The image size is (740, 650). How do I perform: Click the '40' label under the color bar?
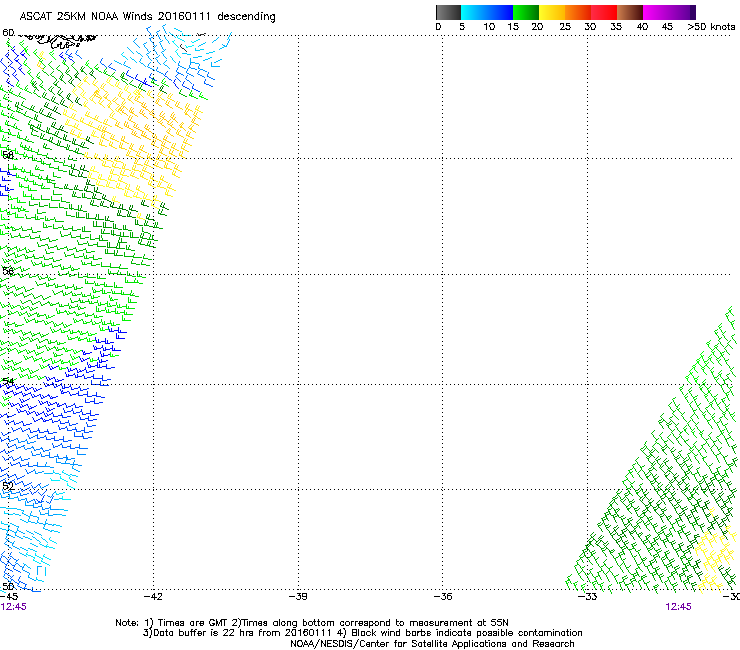[x=642, y=27]
